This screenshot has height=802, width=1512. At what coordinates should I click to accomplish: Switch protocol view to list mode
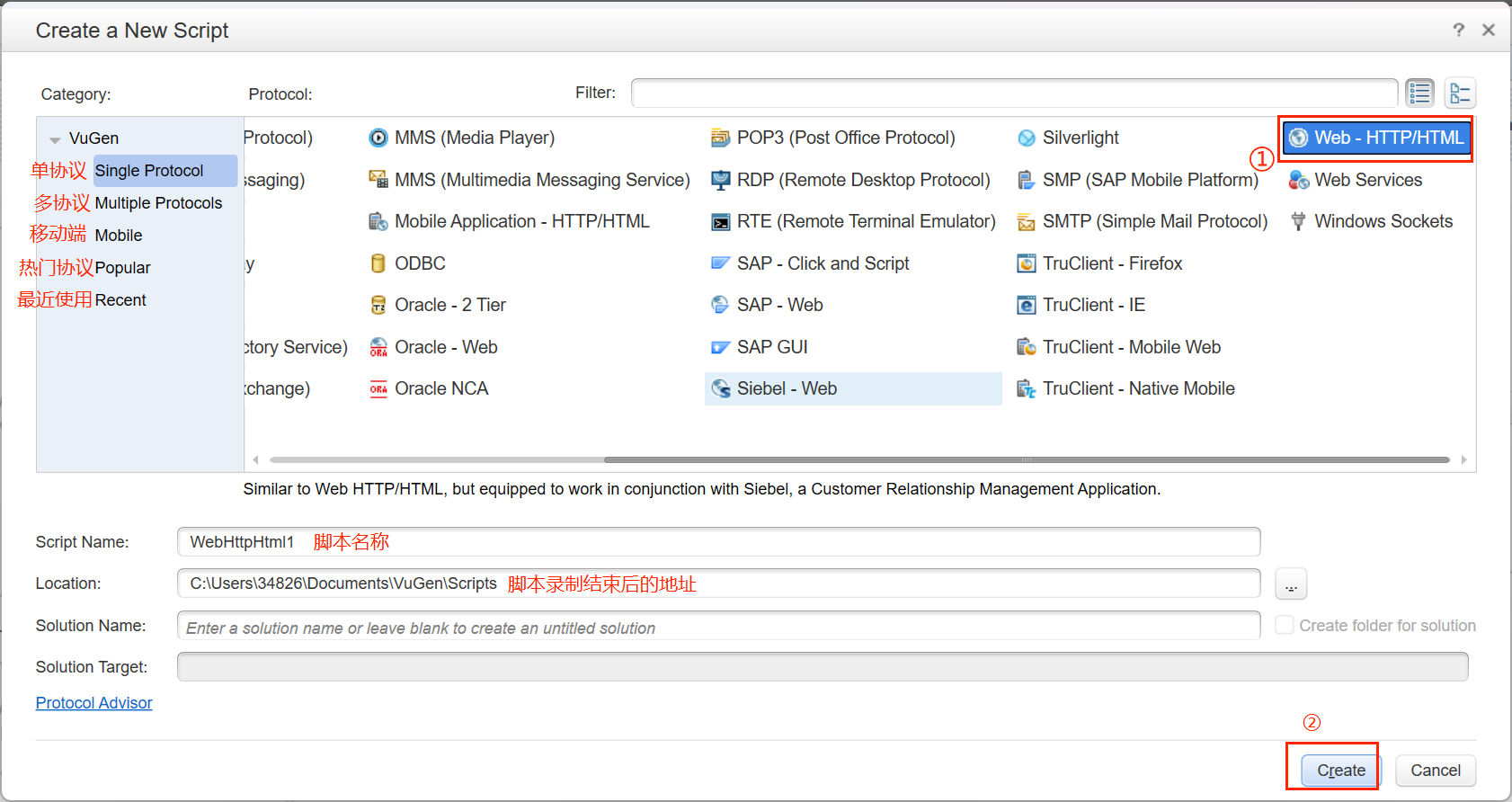coord(1420,93)
